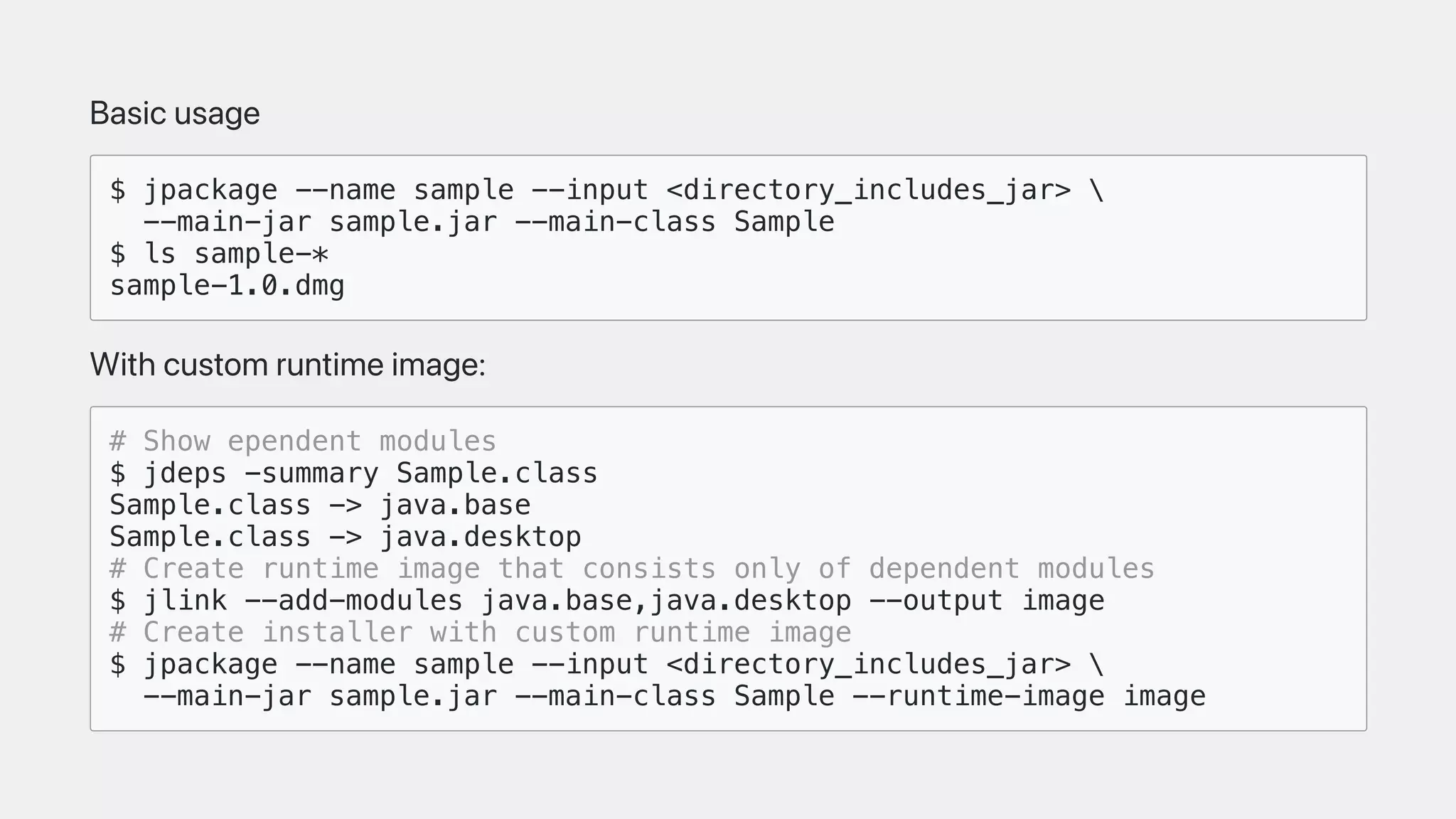This screenshot has width=1456, height=819.
Task: Click the "Basic usage" heading
Action: click(175, 114)
